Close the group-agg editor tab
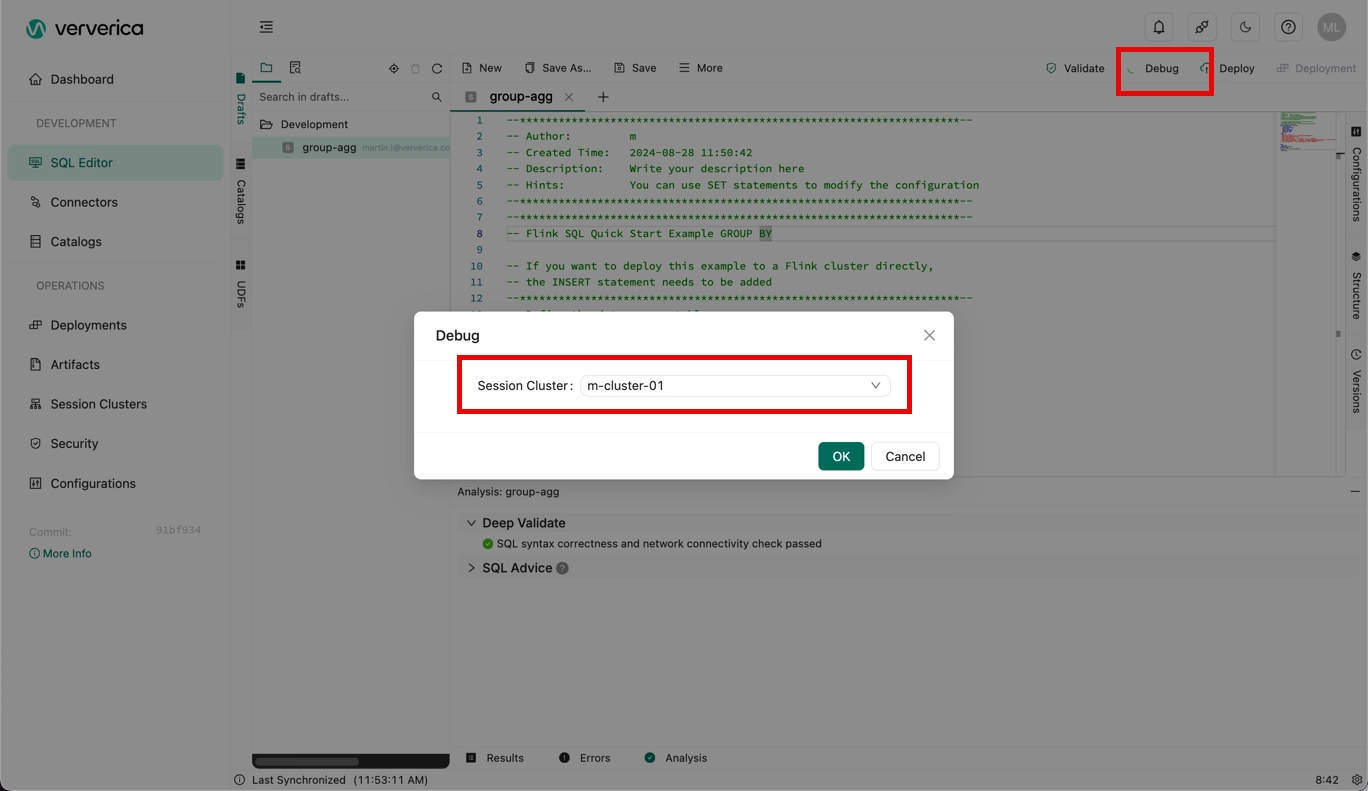 [569, 97]
